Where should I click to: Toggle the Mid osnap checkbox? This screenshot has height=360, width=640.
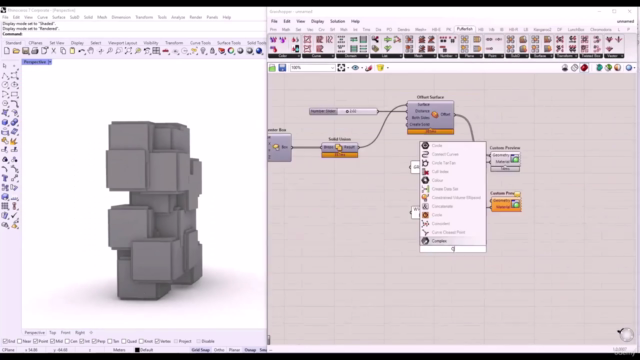coord(53,341)
